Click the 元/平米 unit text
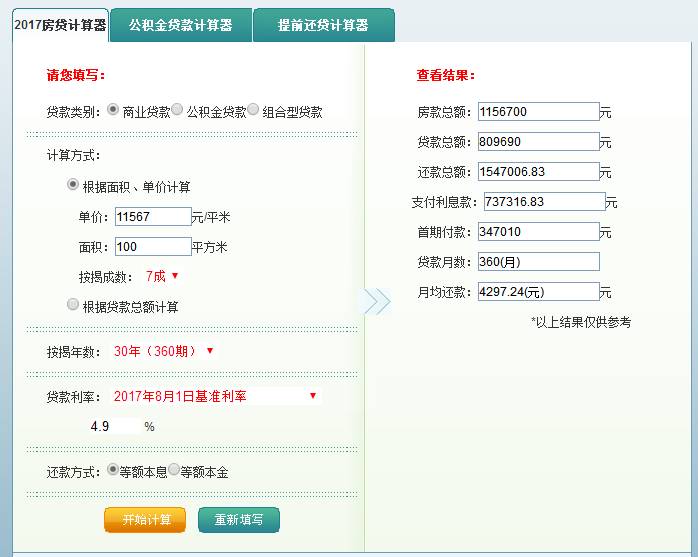Image resolution: width=698 pixels, height=557 pixels. 211,217
